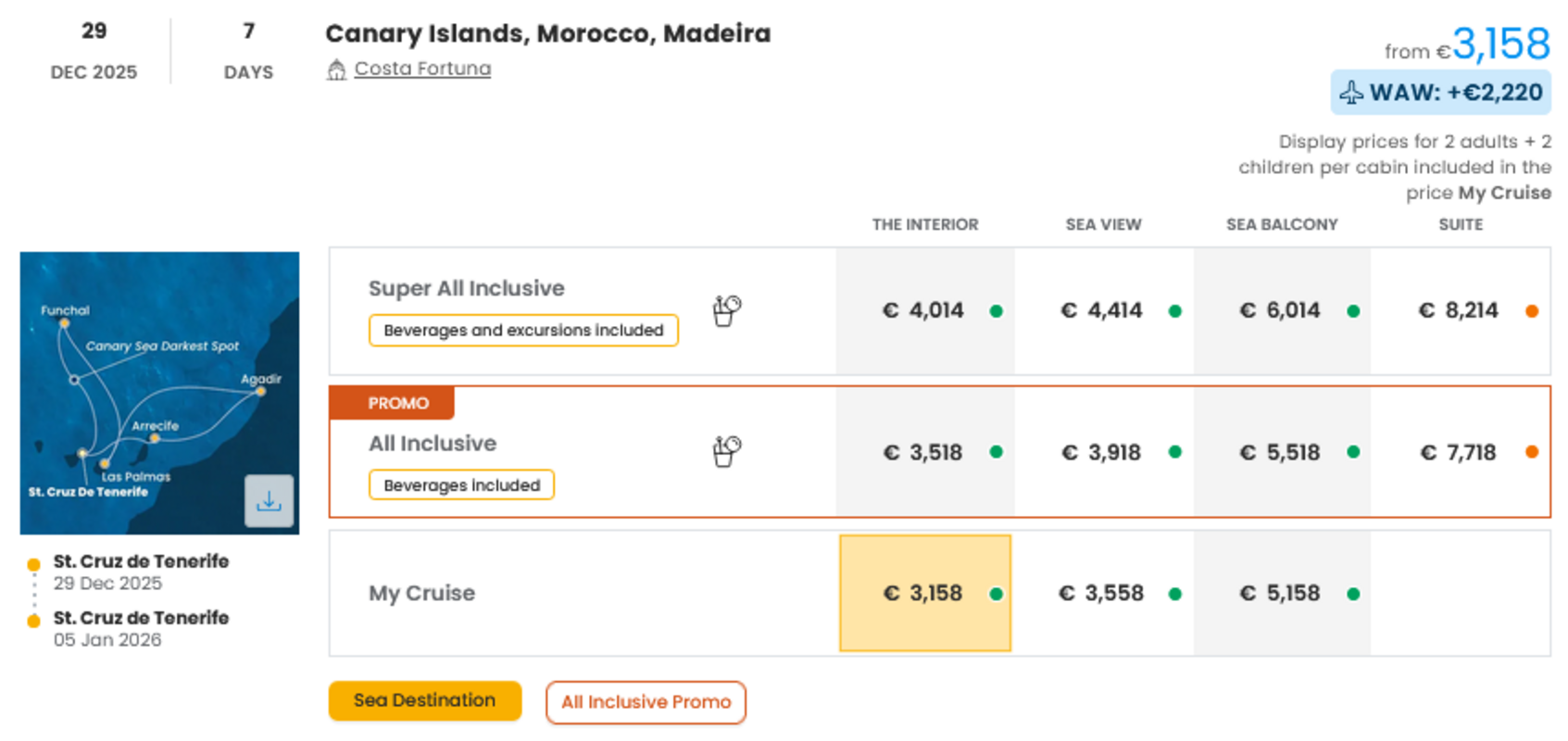Click the drink icon next to Super All Inclusive
This screenshot has width=1568, height=741.
click(726, 311)
